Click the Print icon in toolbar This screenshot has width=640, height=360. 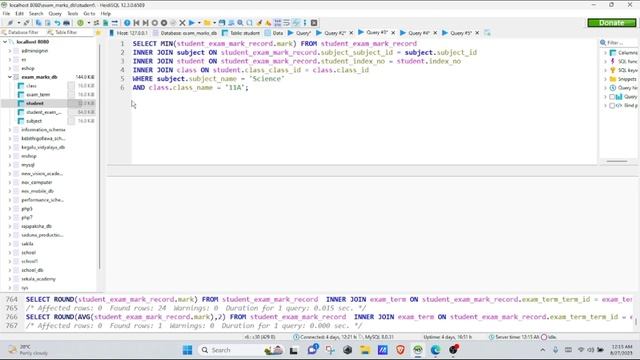(x=66, y=23)
